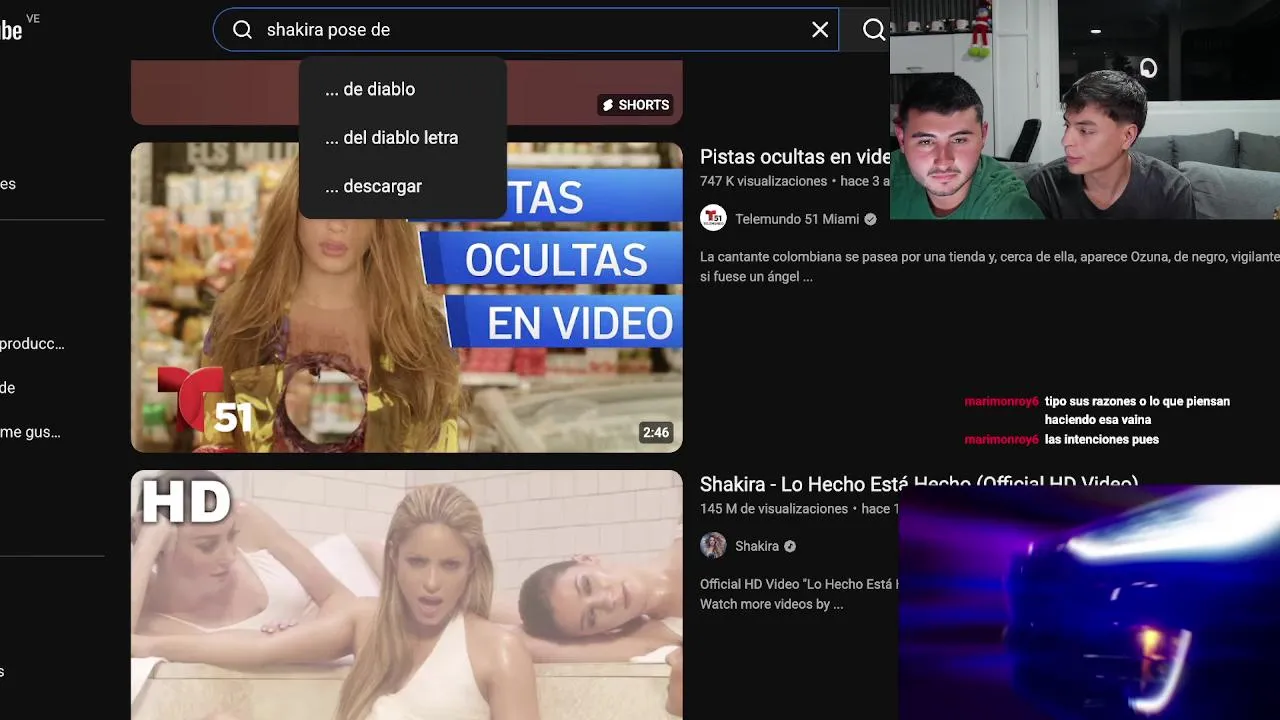The height and width of the screenshot is (720, 1280).
Task: Click chat username 'marimonroy6' first message
Action: click(x=1001, y=401)
